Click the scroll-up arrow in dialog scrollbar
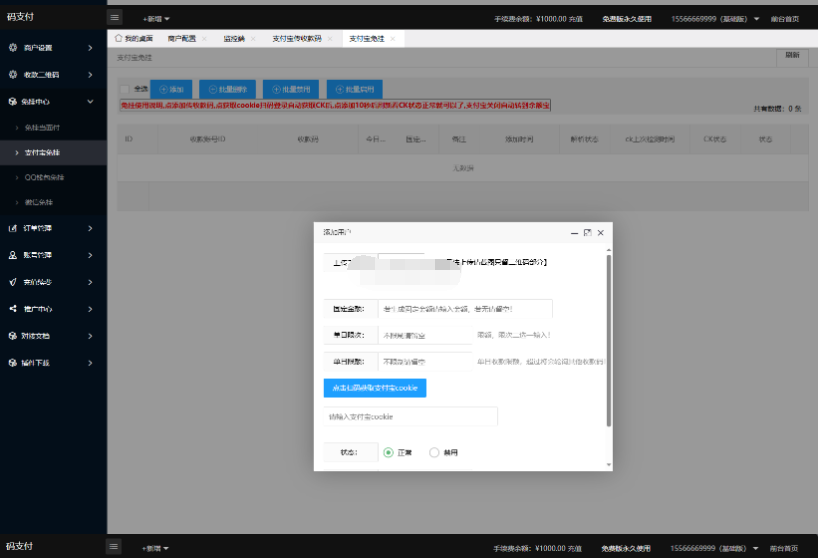Viewport: 819px width, 558px height. 609,251
